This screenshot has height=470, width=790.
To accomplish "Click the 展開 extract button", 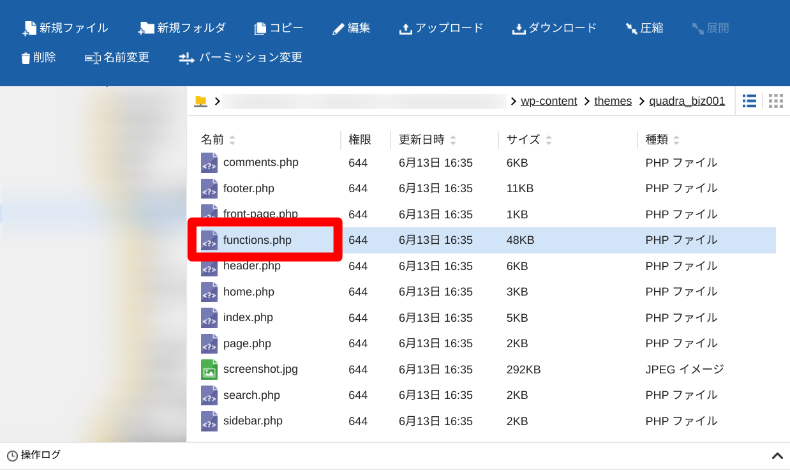I will click(x=710, y=28).
